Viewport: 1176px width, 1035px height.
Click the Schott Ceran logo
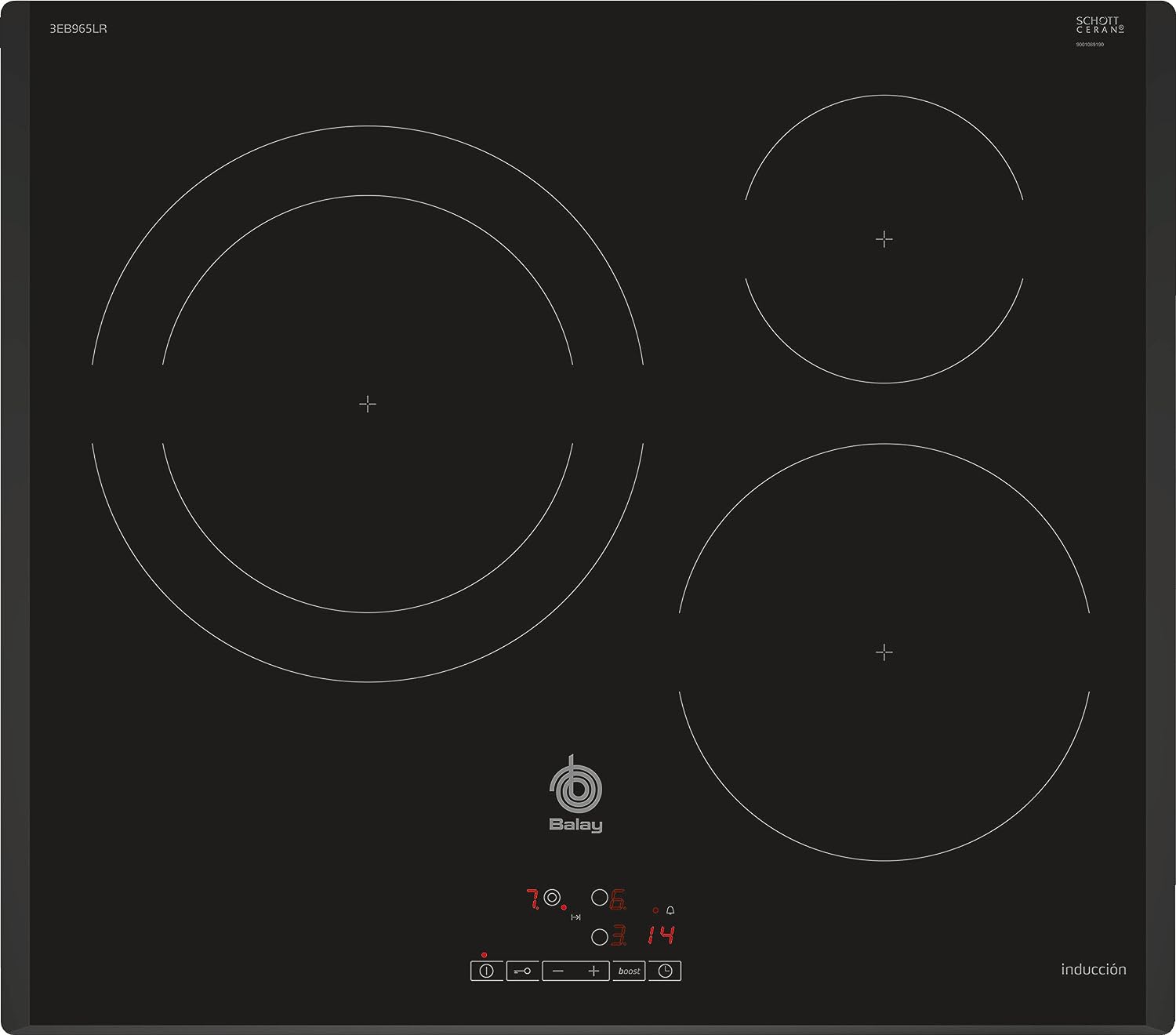pyautogui.click(x=1099, y=25)
